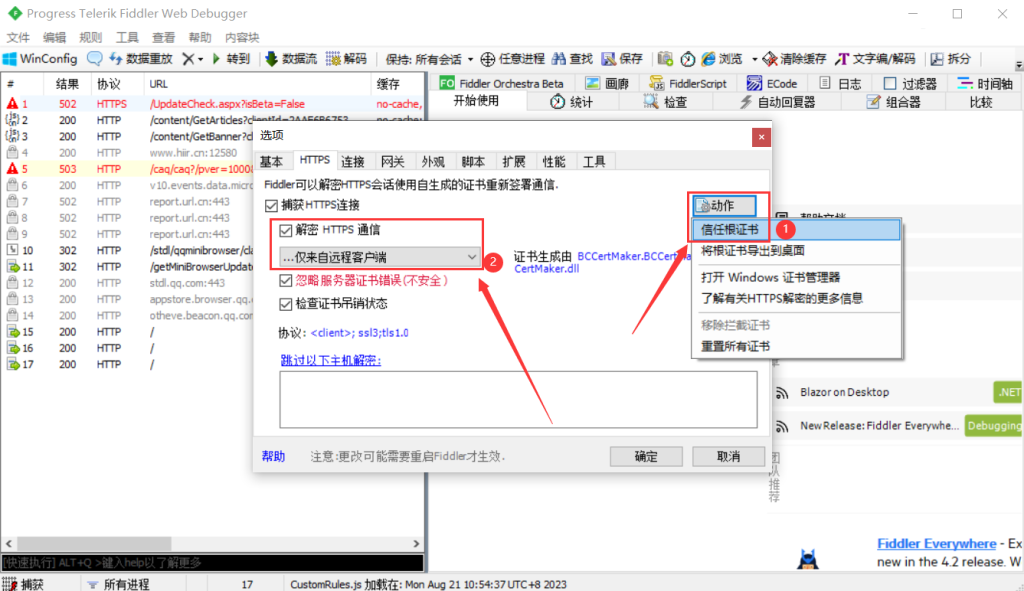The width and height of the screenshot is (1024, 591).
Task: Click the 动作 actions button
Action: point(724,206)
